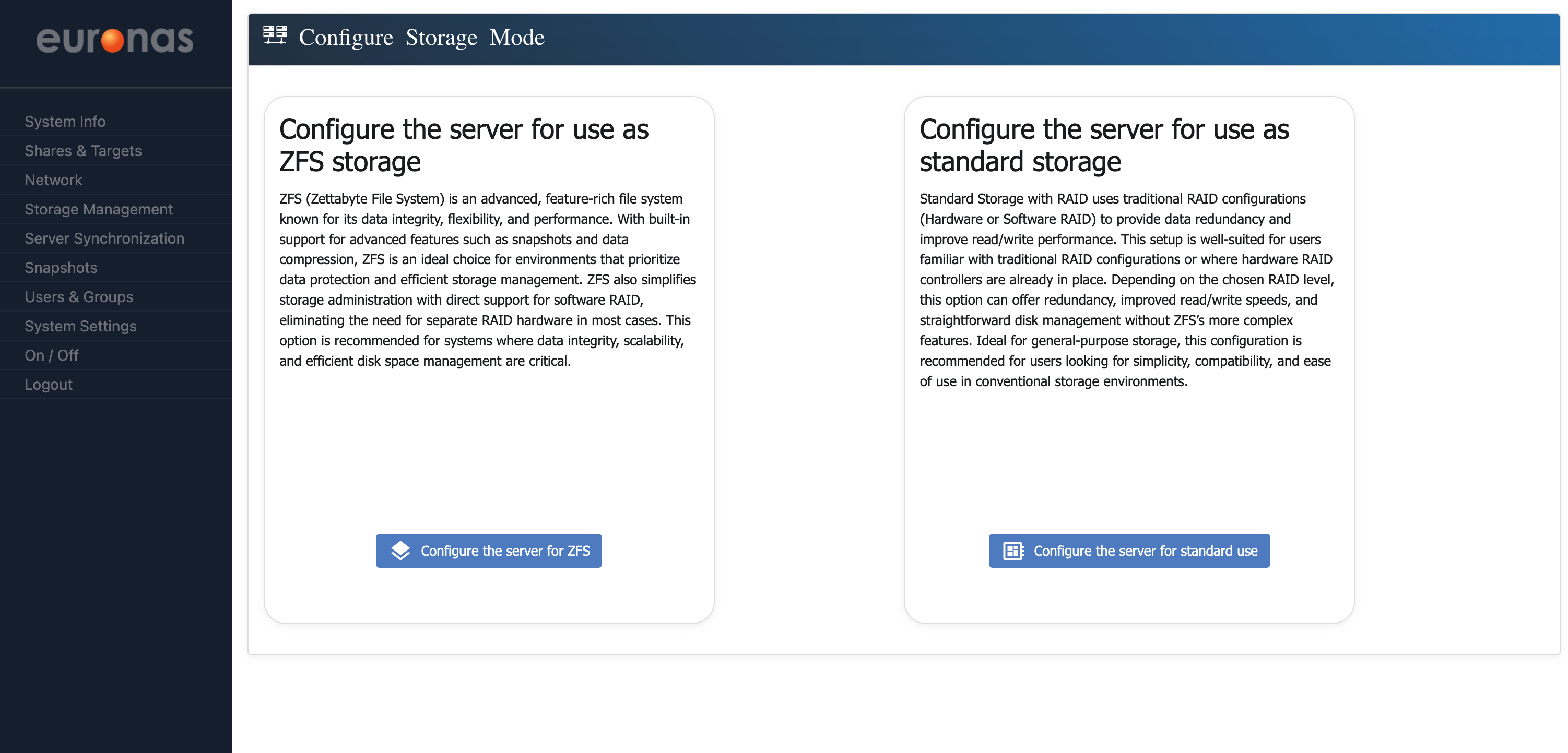1568x753 pixels.
Task: Open Shares & Targets menu
Action: tap(83, 151)
